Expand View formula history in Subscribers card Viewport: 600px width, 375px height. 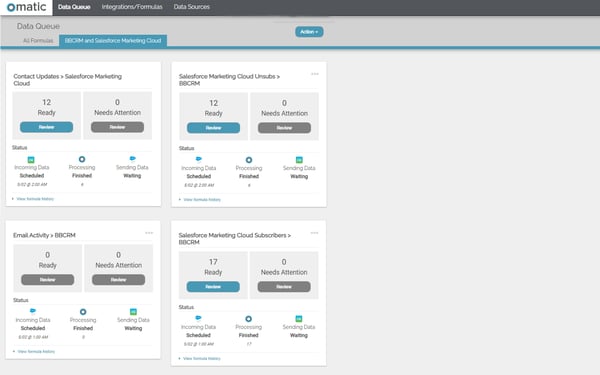(200, 359)
